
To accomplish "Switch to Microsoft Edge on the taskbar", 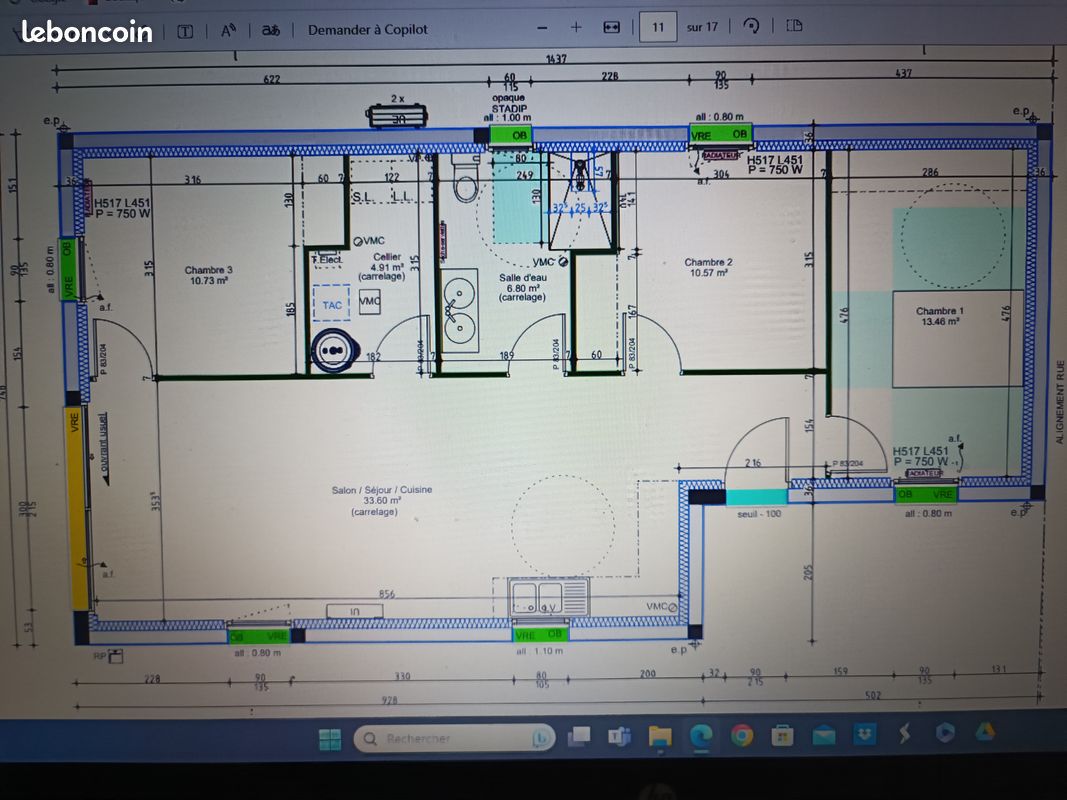I will click(x=701, y=735).
